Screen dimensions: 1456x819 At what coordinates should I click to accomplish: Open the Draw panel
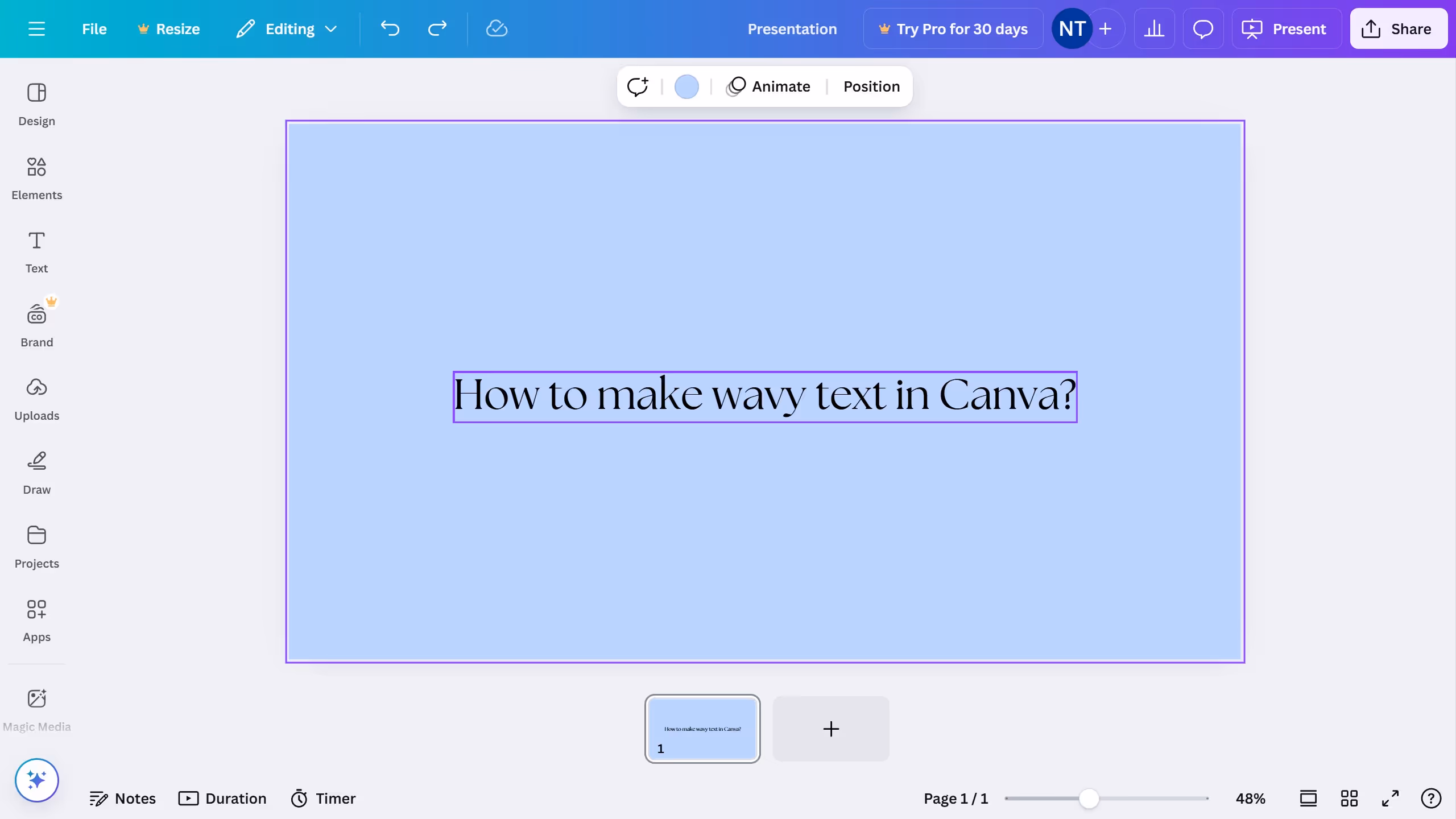[37, 473]
